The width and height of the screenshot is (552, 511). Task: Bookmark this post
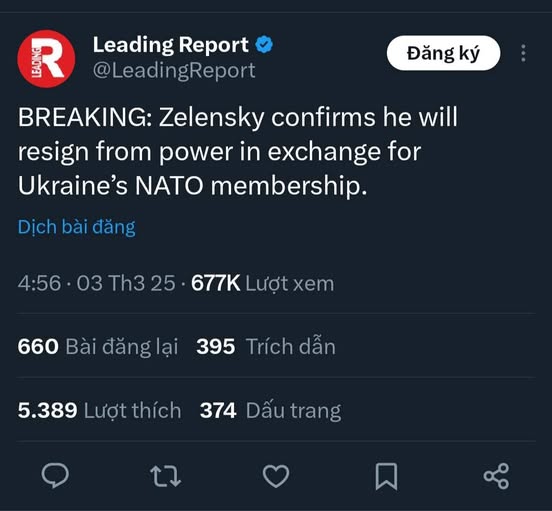tap(386, 476)
